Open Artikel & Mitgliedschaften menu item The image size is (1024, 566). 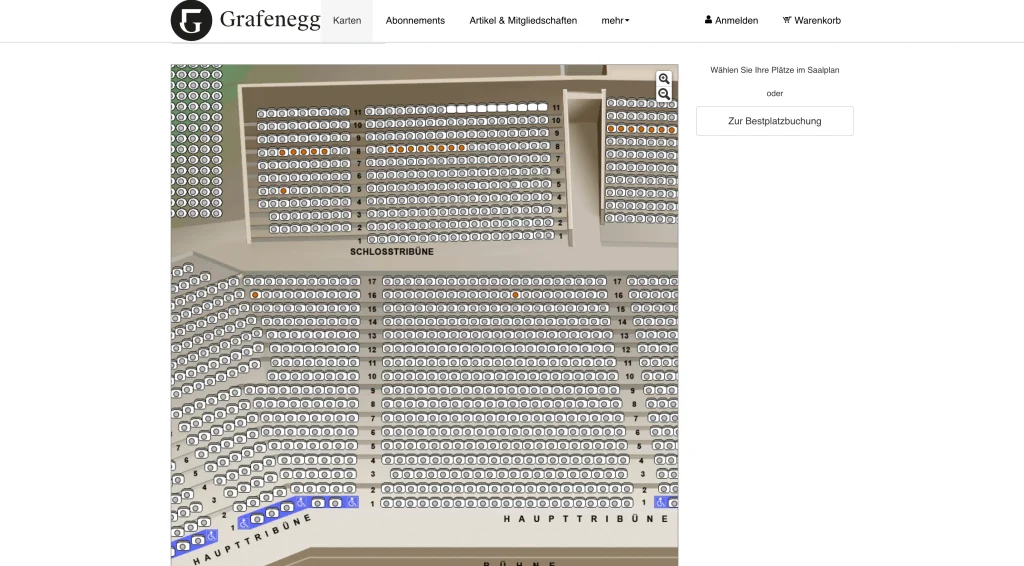pyautogui.click(x=523, y=20)
